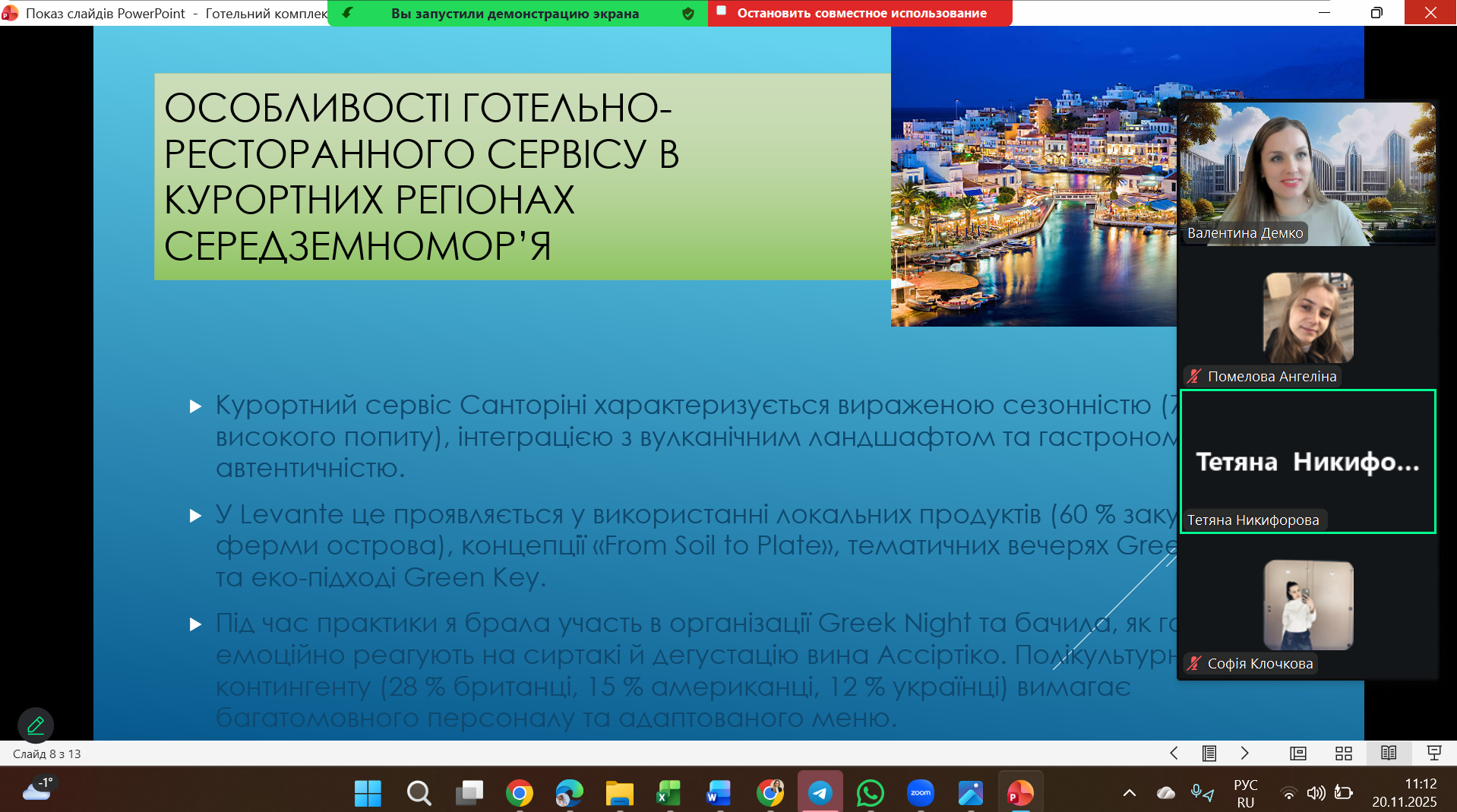
Task: Click the bullet starting with 'Під час практики'
Action: [x=695, y=669]
